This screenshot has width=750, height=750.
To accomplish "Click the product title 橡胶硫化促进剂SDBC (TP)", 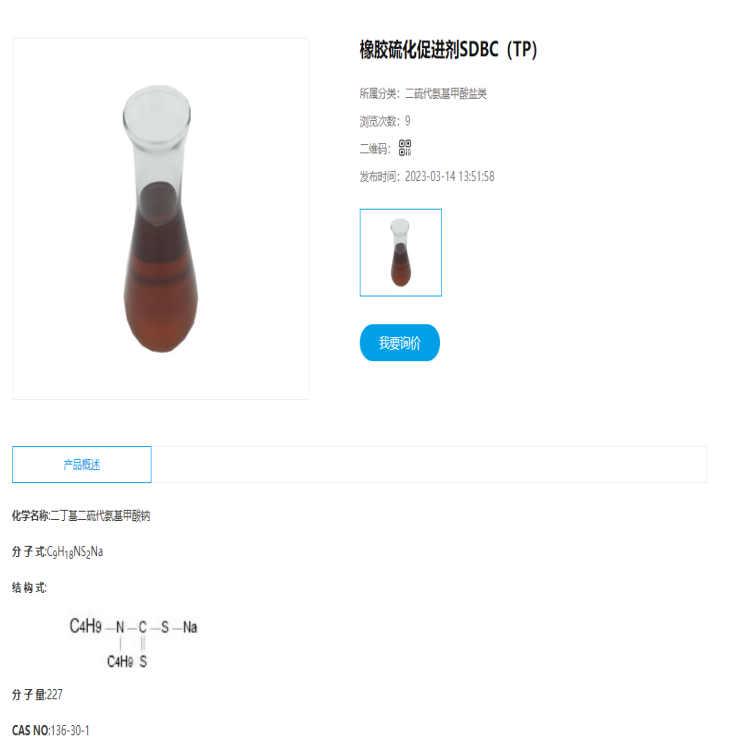I will [448, 50].
